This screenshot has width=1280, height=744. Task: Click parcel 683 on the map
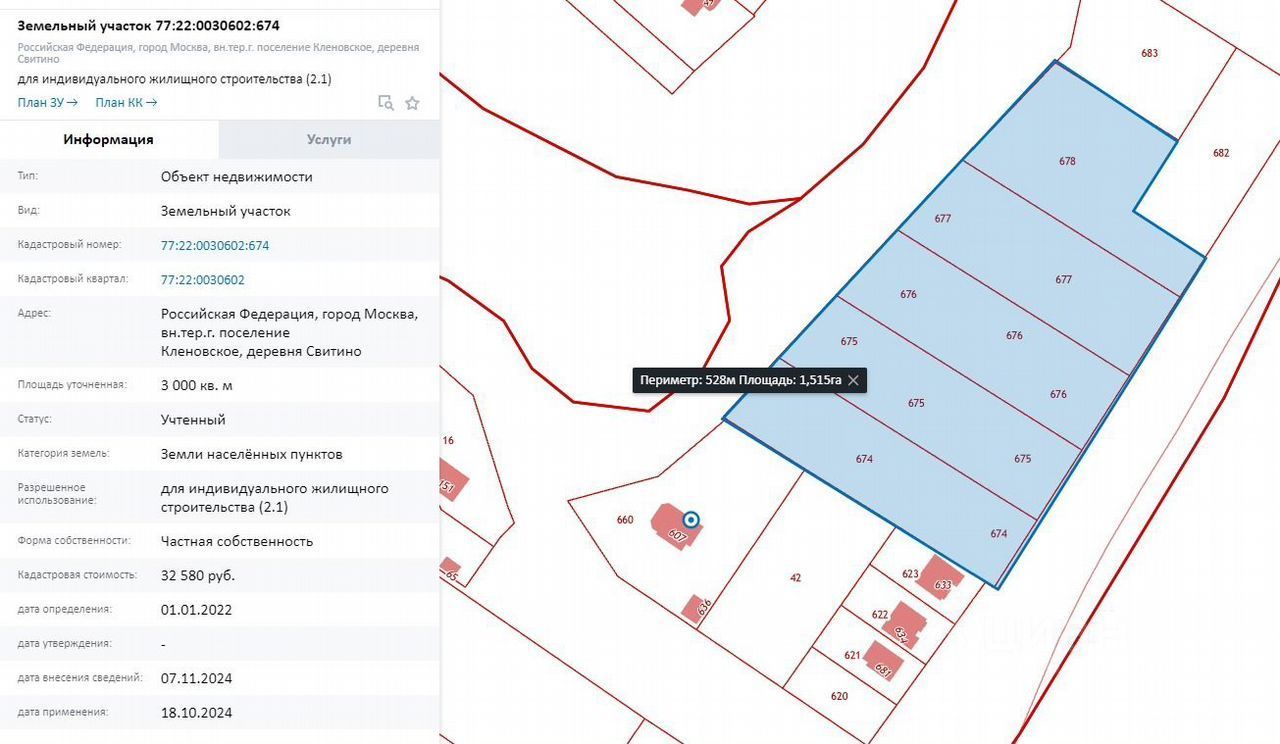1149,53
